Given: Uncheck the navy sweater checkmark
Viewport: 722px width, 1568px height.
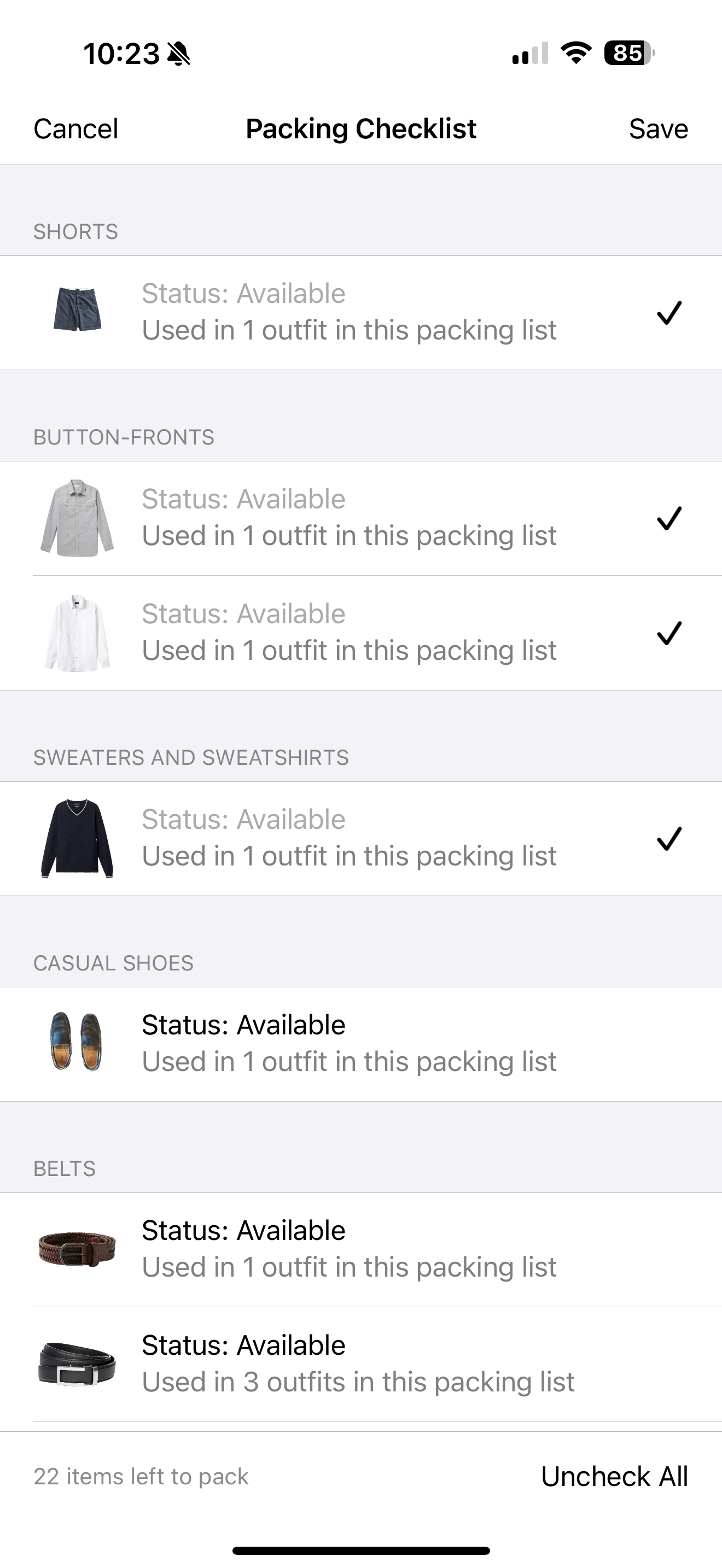Looking at the screenshot, I should coord(668,839).
